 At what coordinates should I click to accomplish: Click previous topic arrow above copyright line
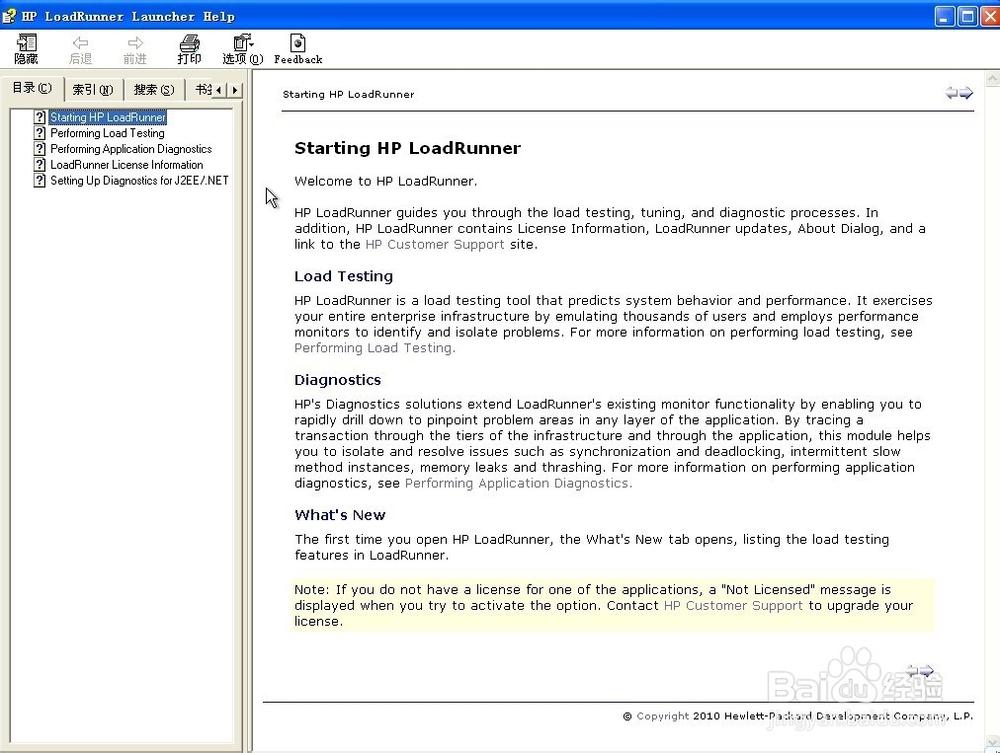[911, 671]
